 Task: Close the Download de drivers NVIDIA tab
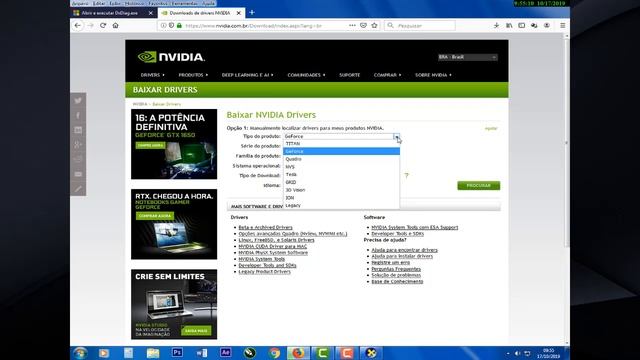tap(239, 13)
